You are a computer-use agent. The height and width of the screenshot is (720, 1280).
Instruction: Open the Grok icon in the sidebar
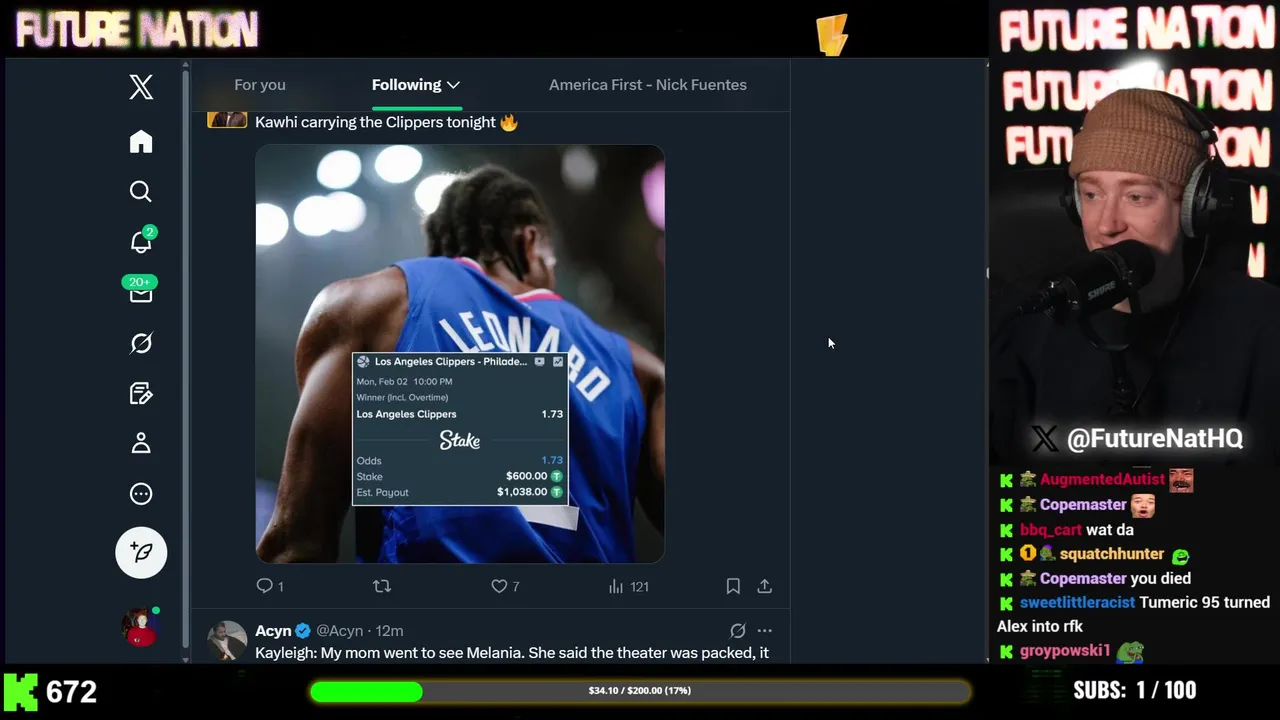141,343
